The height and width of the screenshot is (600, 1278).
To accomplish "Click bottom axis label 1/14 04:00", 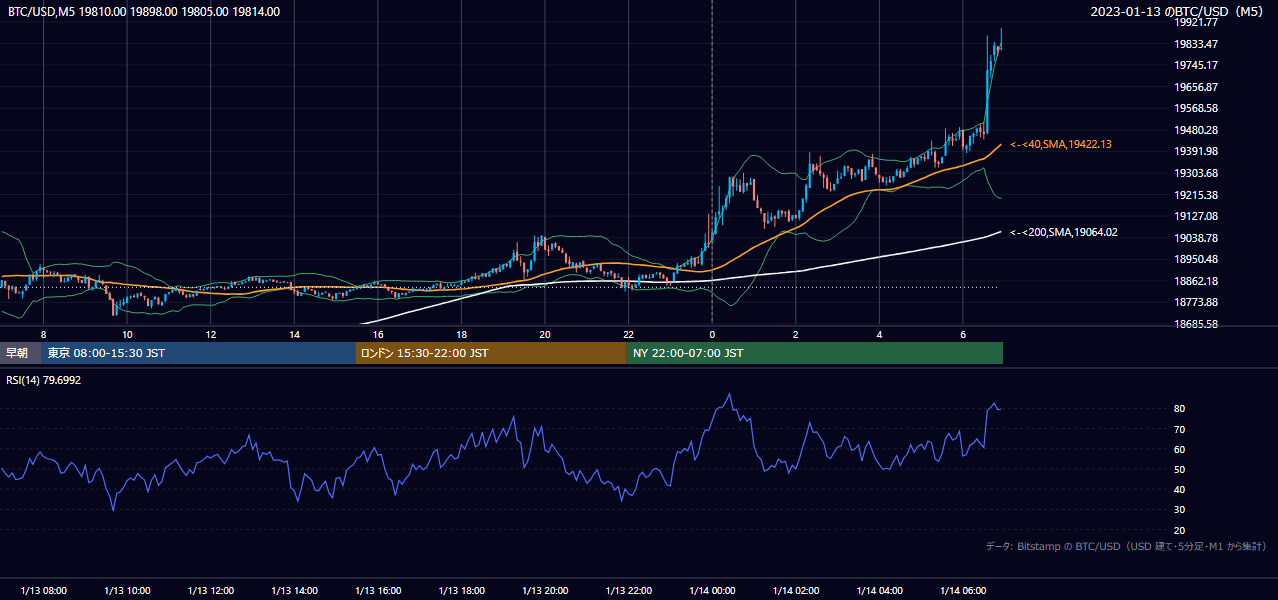I will coord(879,590).
